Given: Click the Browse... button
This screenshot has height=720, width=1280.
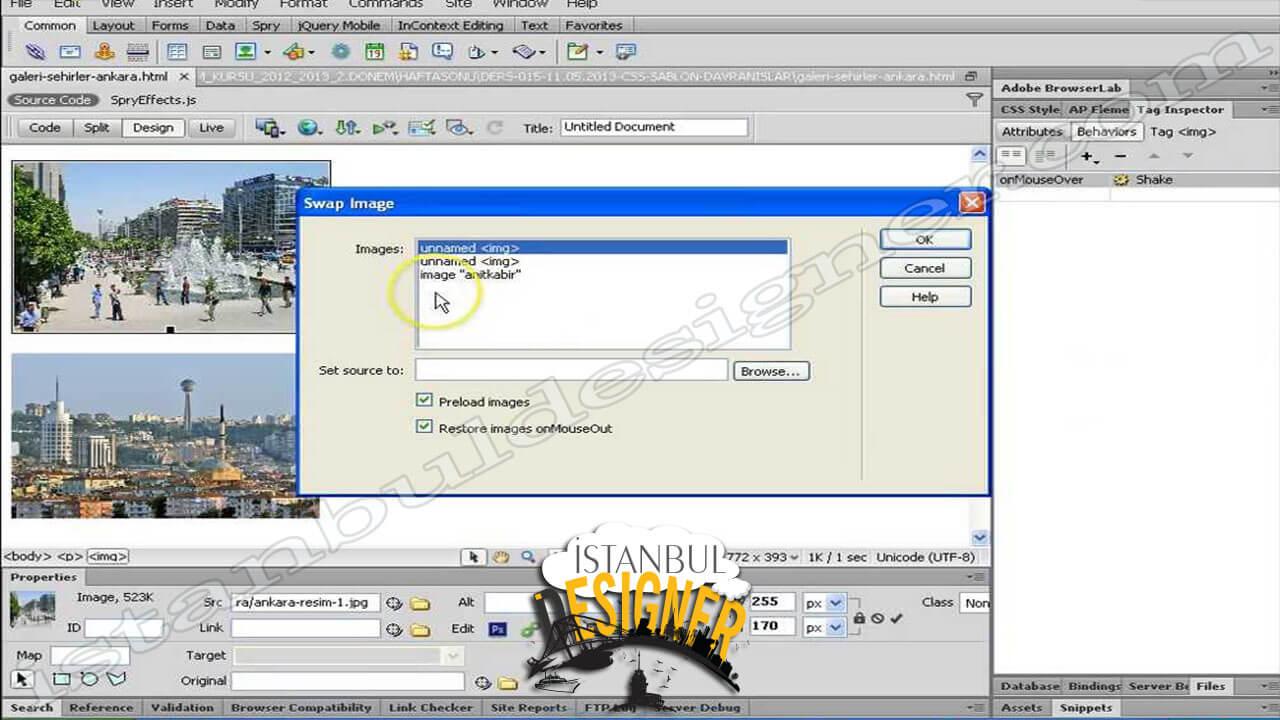Looking at the screenshot, I should pyautogui.click(x=770, y=371).
